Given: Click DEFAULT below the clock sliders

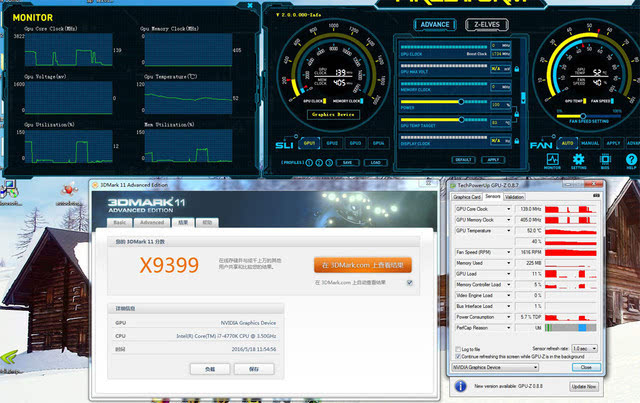Looking at the screenshot, I should click(x=464, y=160).
